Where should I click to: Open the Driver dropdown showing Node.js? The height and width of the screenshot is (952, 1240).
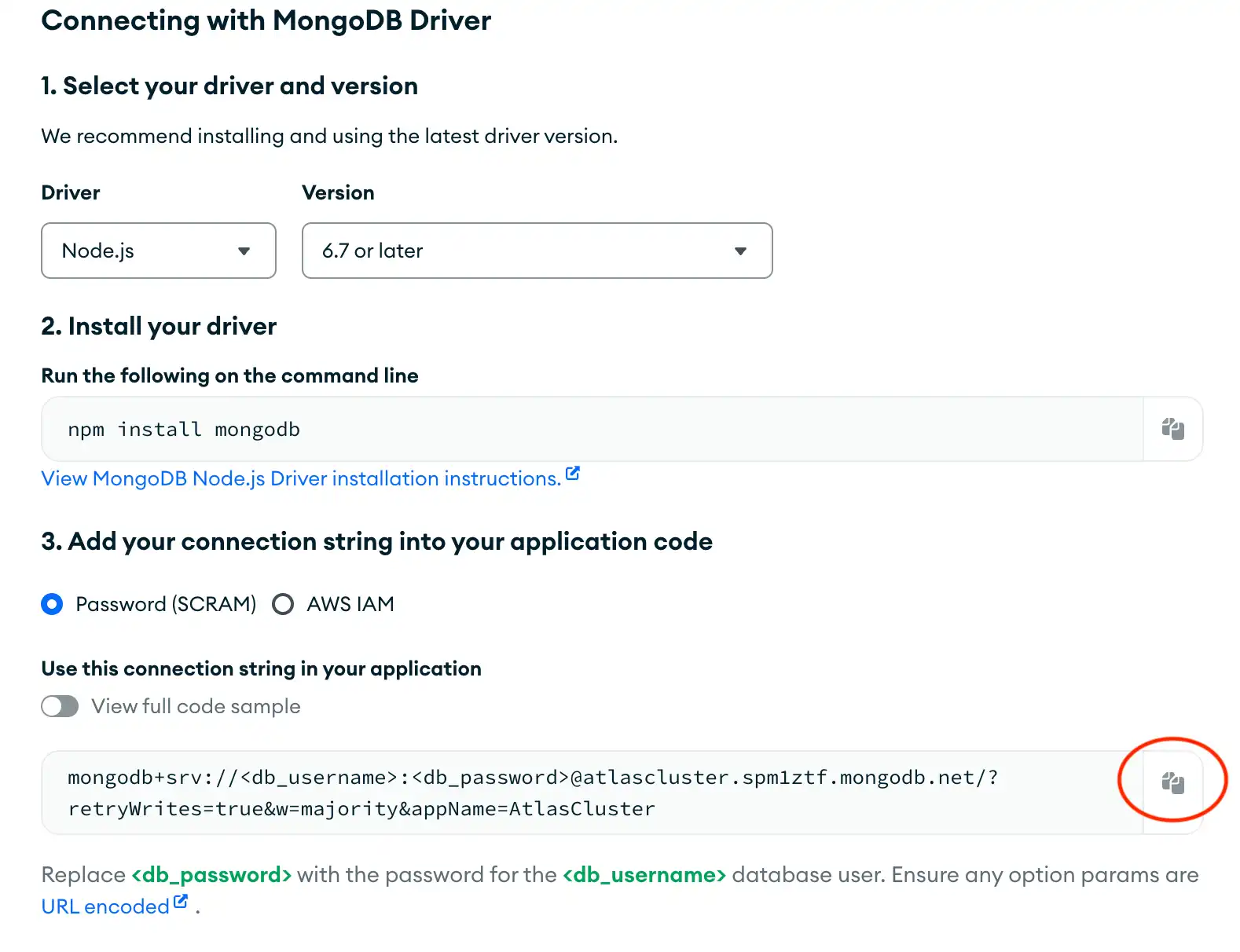[x=157, y=251]
